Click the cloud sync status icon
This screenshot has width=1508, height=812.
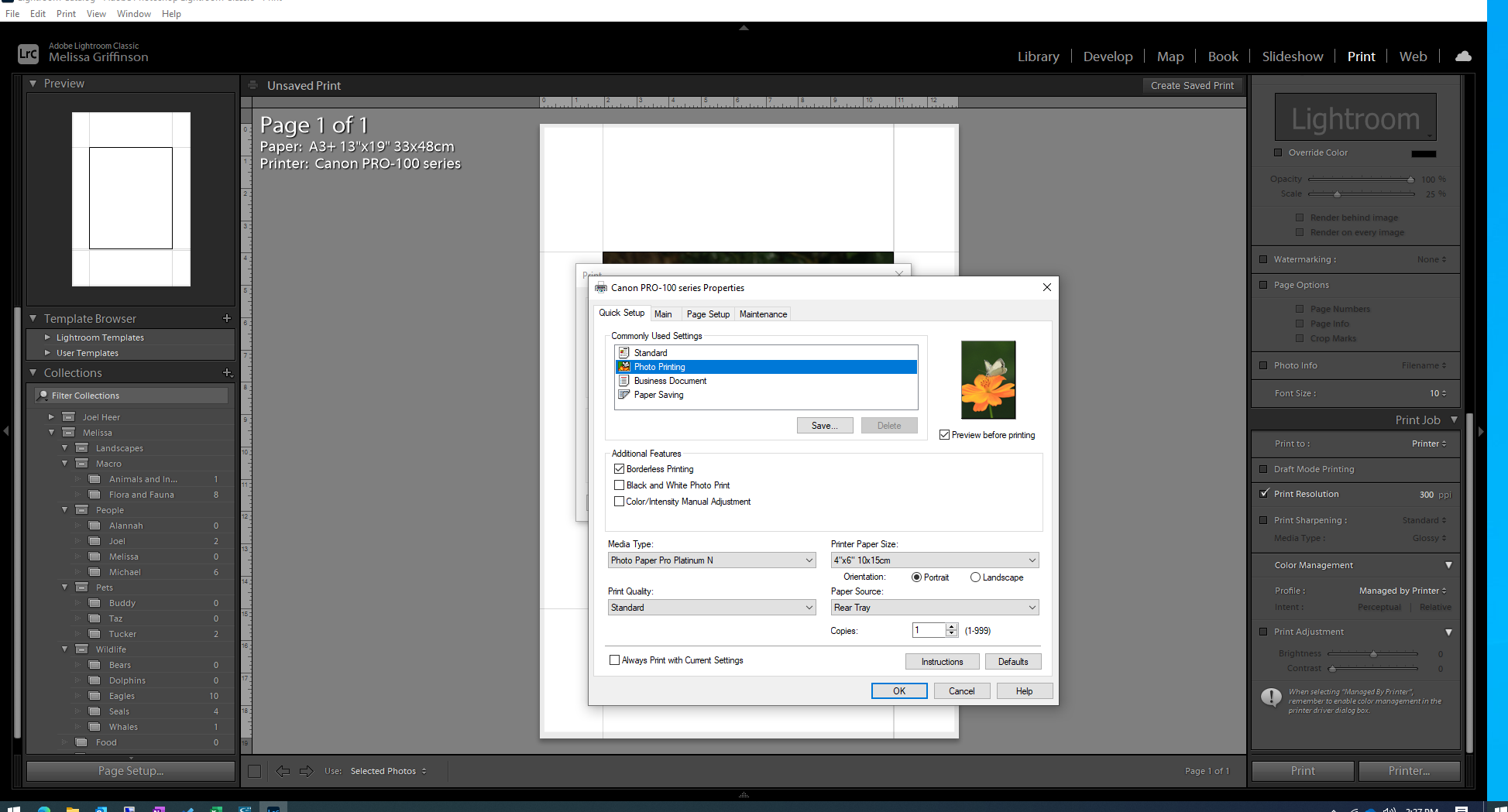pos(1463,57)
